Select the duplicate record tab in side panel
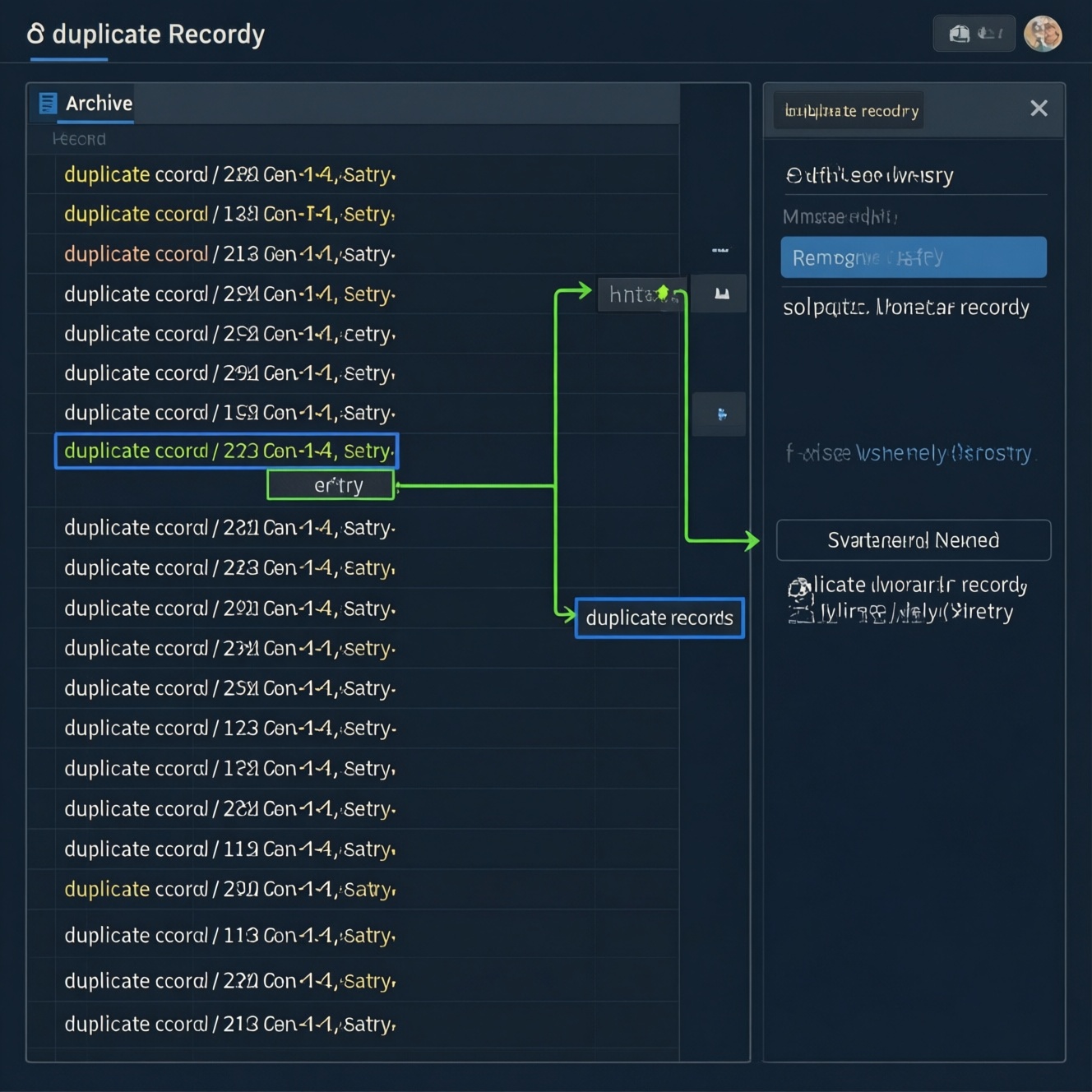This screenshot has height=1092, width=1092. pos(850,111)
